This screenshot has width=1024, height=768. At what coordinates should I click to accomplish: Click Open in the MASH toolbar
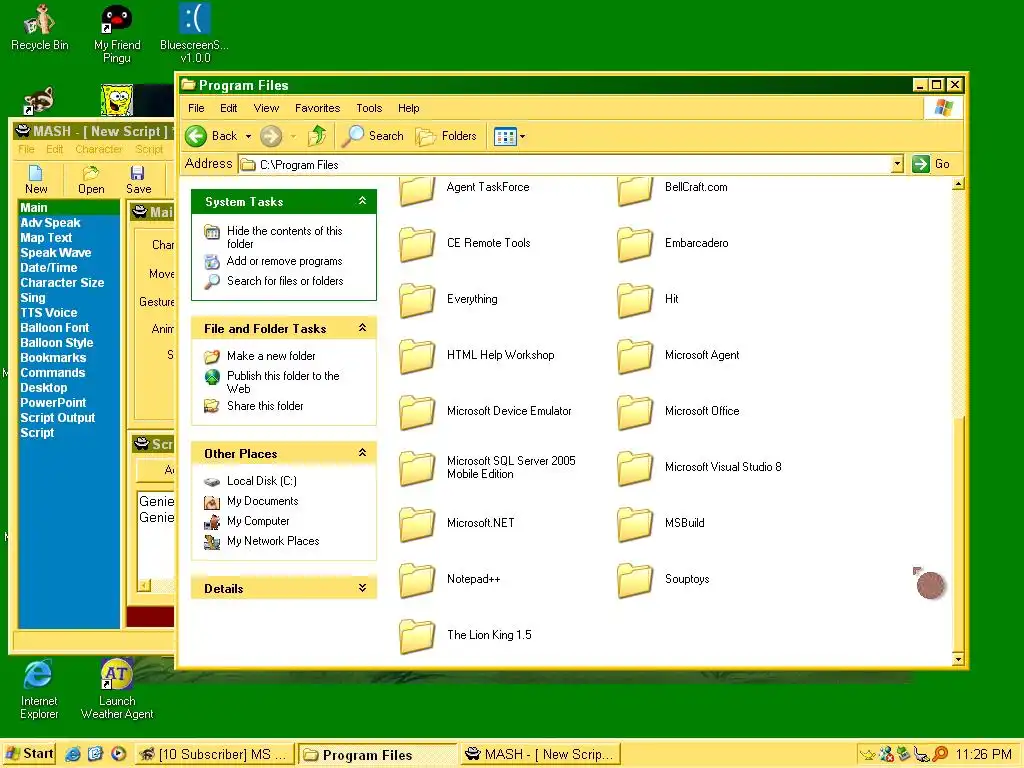(91, 180)
